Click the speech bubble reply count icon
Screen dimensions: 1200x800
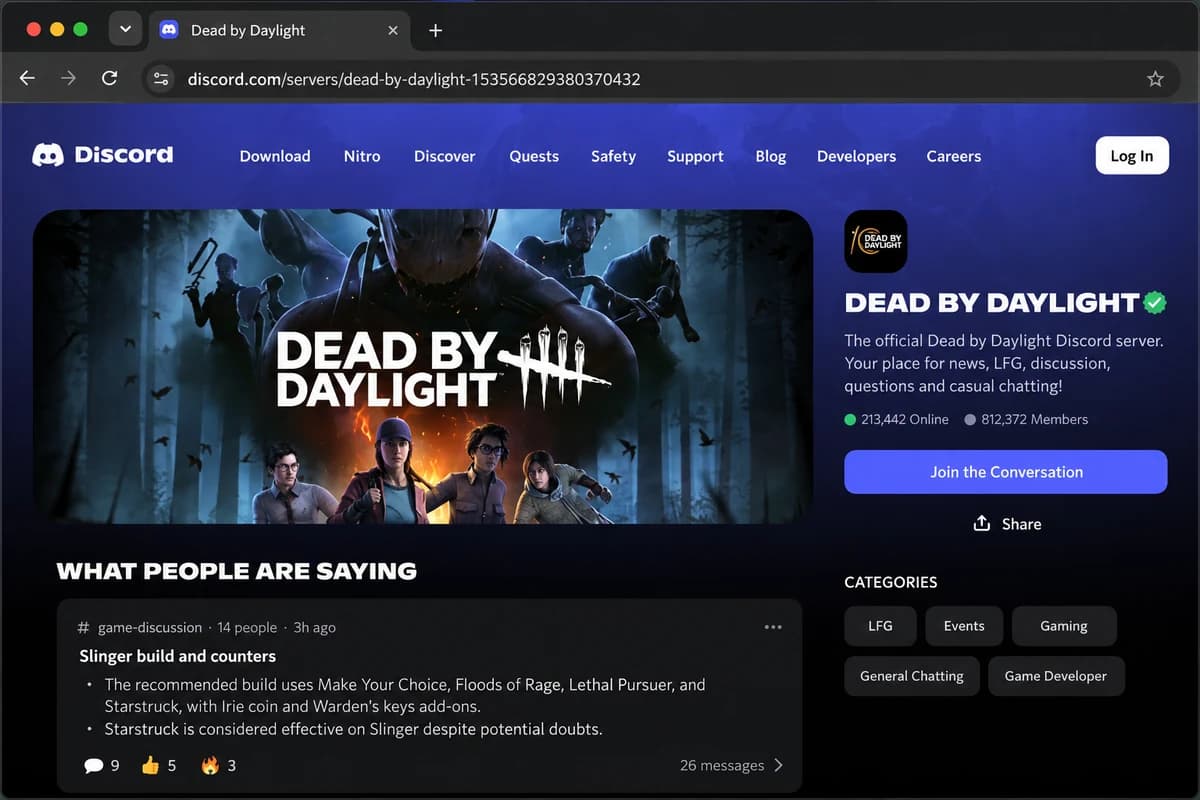[x=94, y=765]
